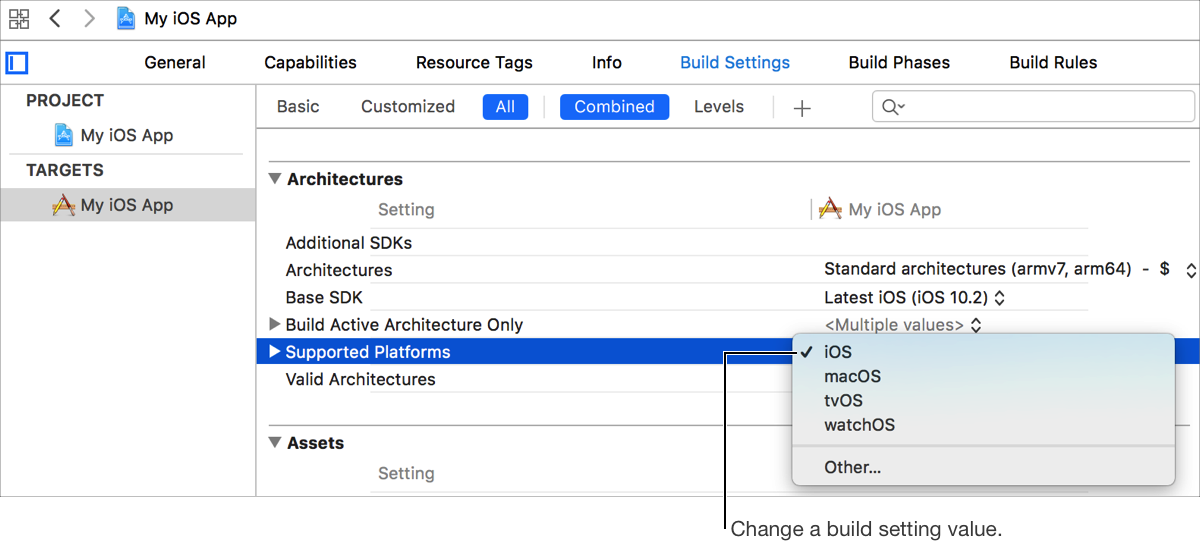Select My iOS App target in sidebar
Screen dimensions: 1200x547
tap(126, 205)
